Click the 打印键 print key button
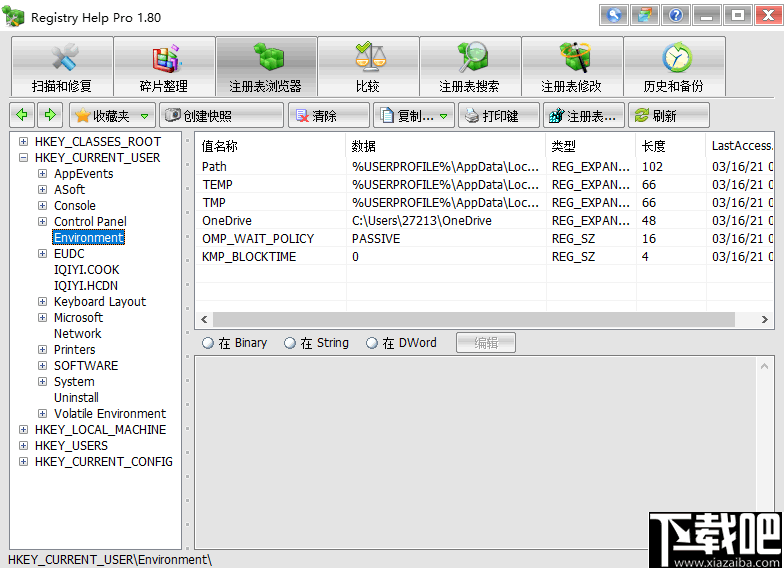The width and height of the screenshot is (784, 568). click(x=498, y=116)
